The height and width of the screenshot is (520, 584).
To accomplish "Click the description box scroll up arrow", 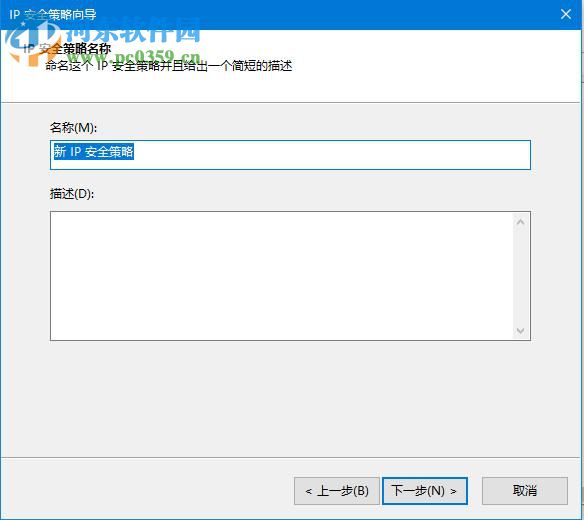I will tap(521, 222).
